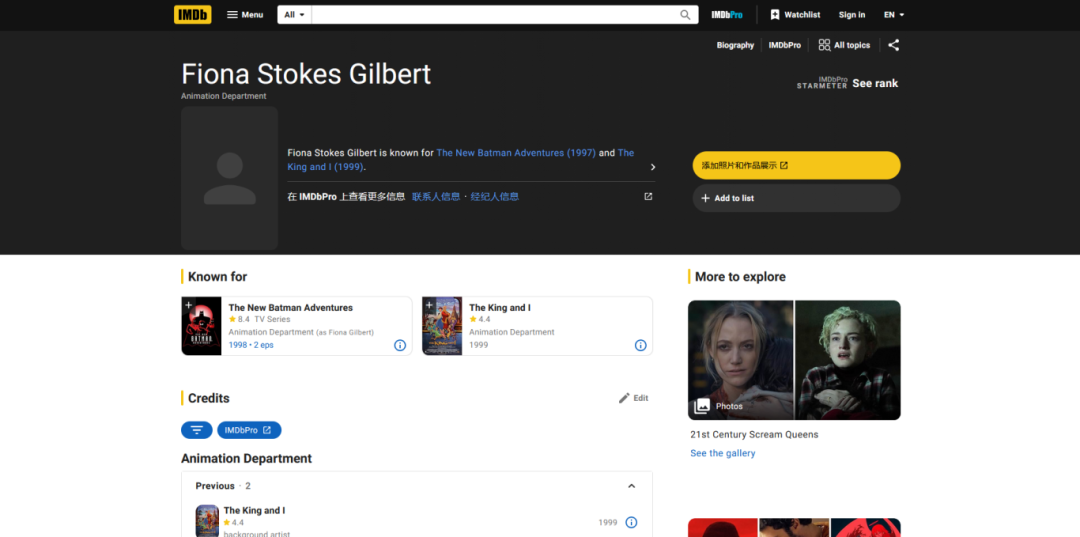Open IMDbPro link next to Biography
Image resolution: width=1080 pixels, height=537 pixels.
(785, 45)
